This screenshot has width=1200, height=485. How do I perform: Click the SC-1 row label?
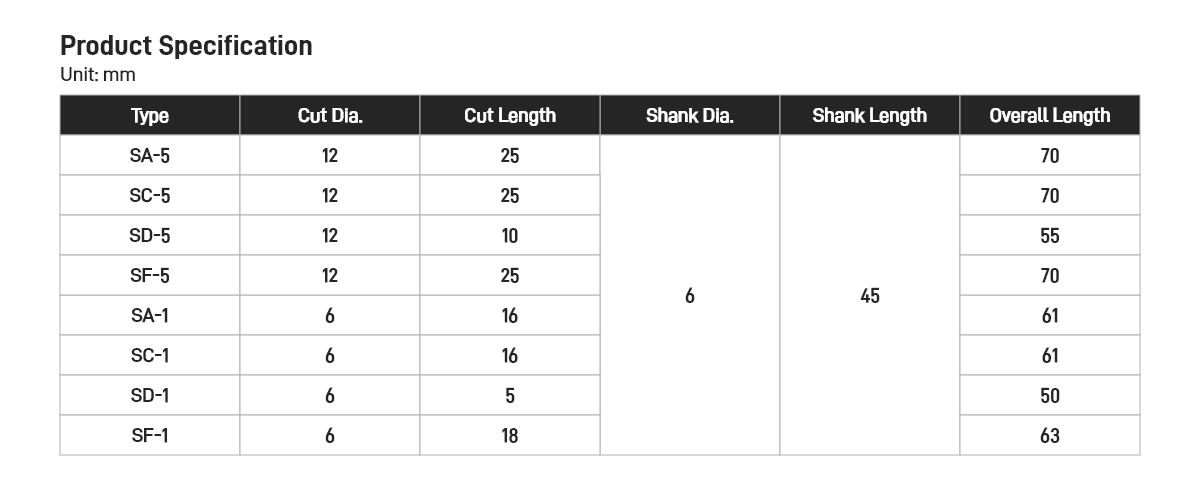pyautogui.click(x=150, y=356)
